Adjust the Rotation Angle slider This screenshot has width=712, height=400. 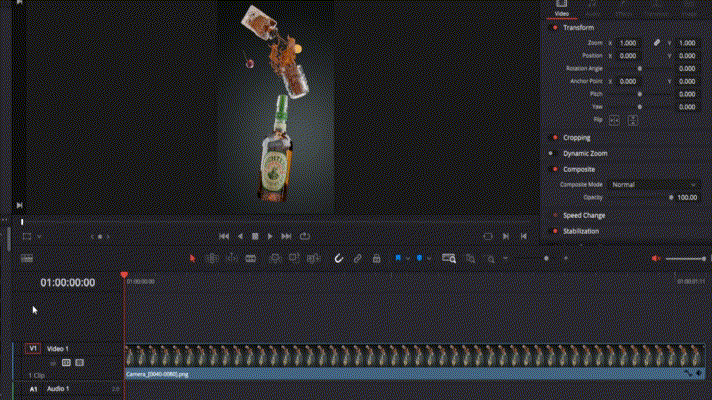(640, 69)
